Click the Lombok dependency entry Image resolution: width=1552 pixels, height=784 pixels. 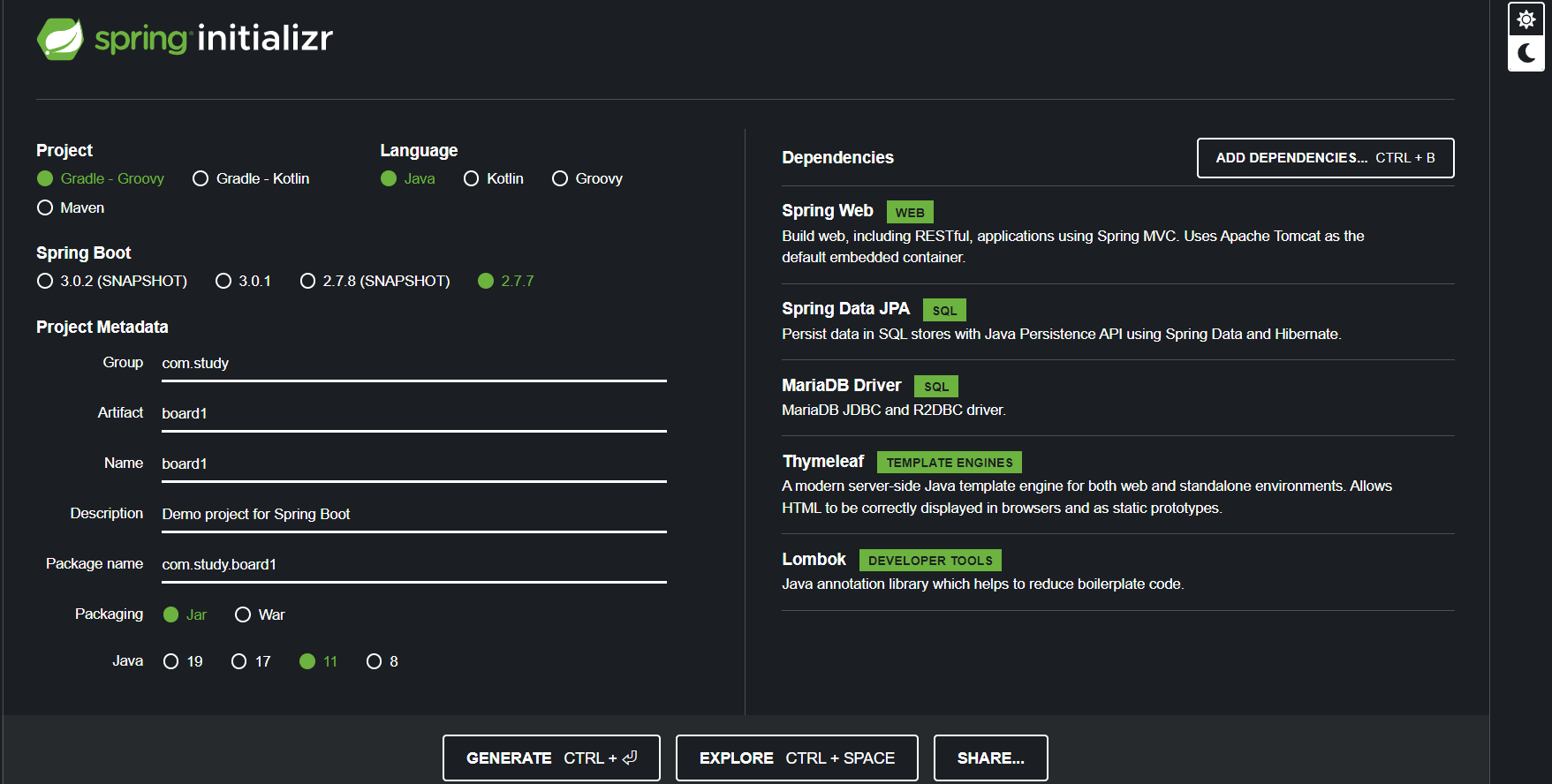pyautogui.click(x=1117, y=571)
